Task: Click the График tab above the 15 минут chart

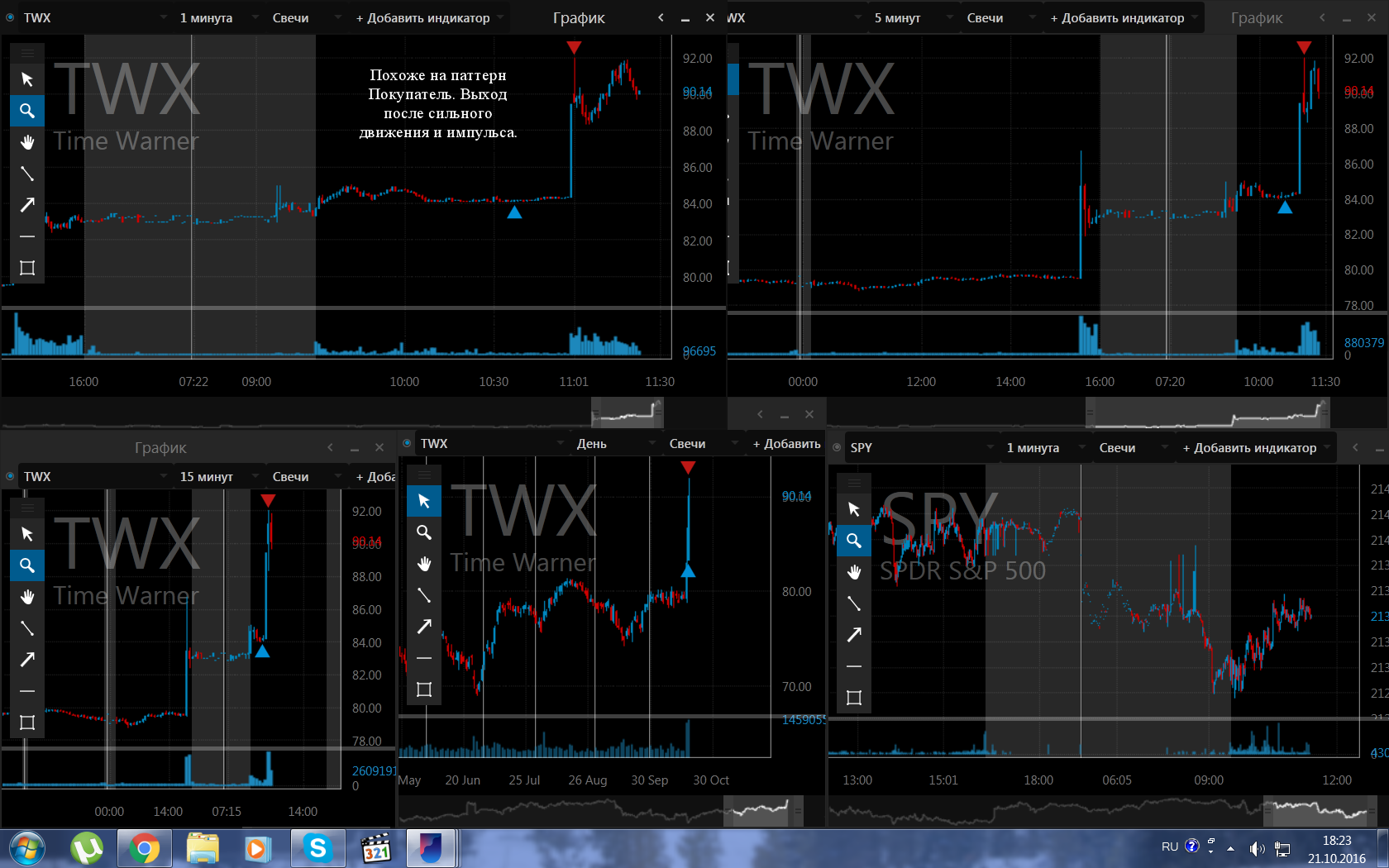Action: point(160,447)
